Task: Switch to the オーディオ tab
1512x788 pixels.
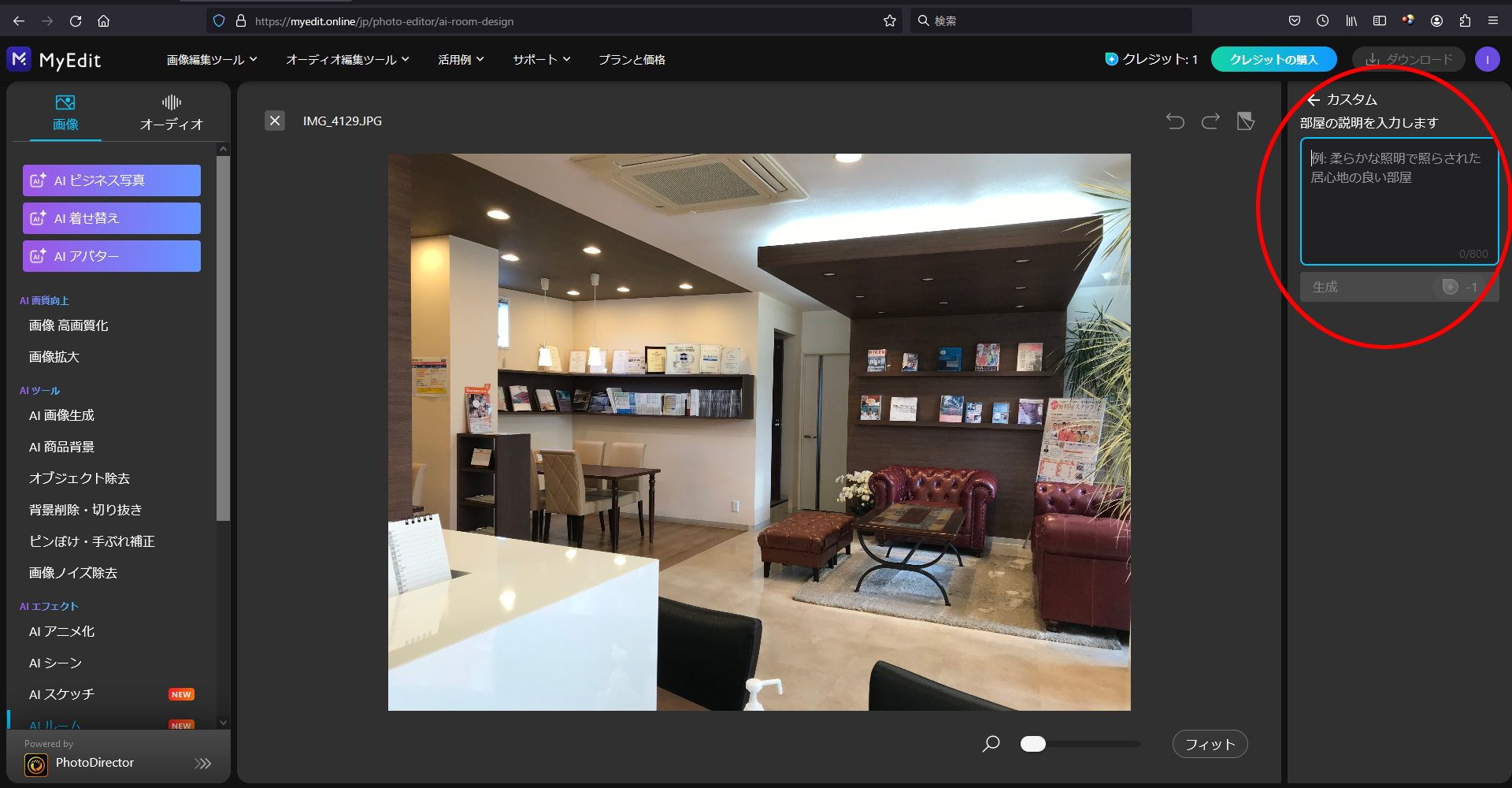Action: click(172, 113)
